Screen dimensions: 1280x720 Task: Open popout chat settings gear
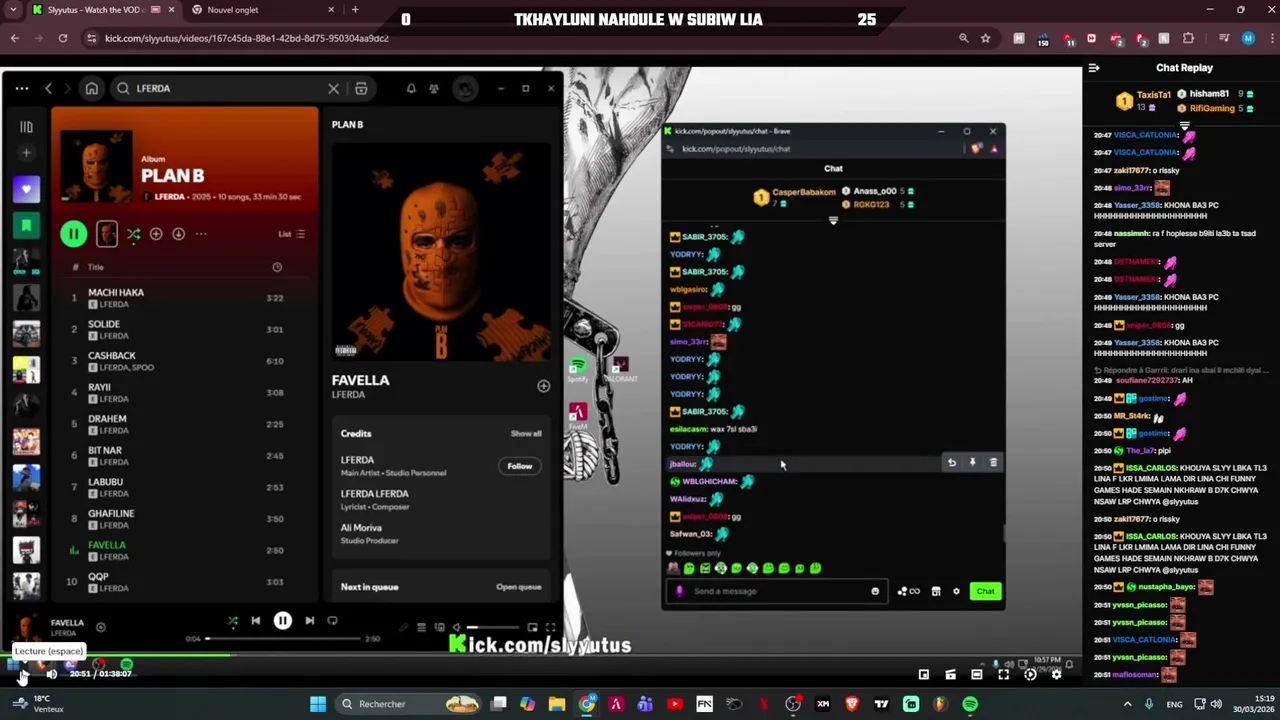pos(956,591)
